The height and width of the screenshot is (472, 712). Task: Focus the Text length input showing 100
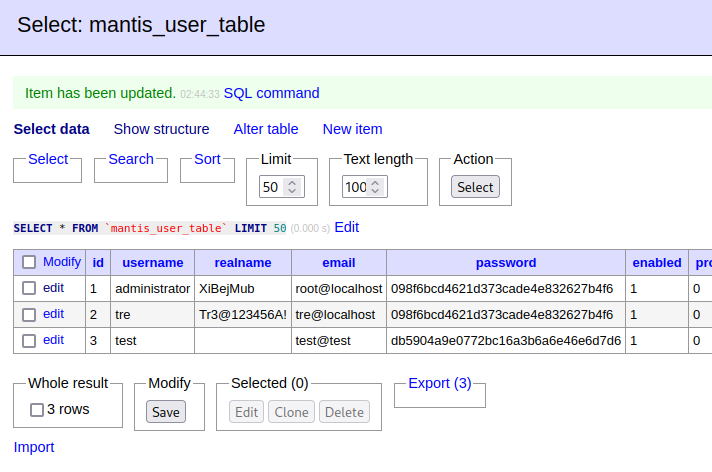click(365, 187)
